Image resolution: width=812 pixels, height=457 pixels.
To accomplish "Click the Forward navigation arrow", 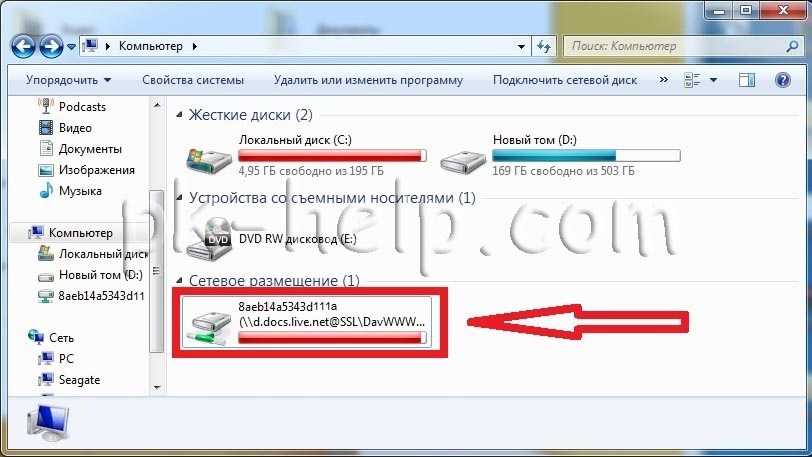I will (x=51, y=47).
